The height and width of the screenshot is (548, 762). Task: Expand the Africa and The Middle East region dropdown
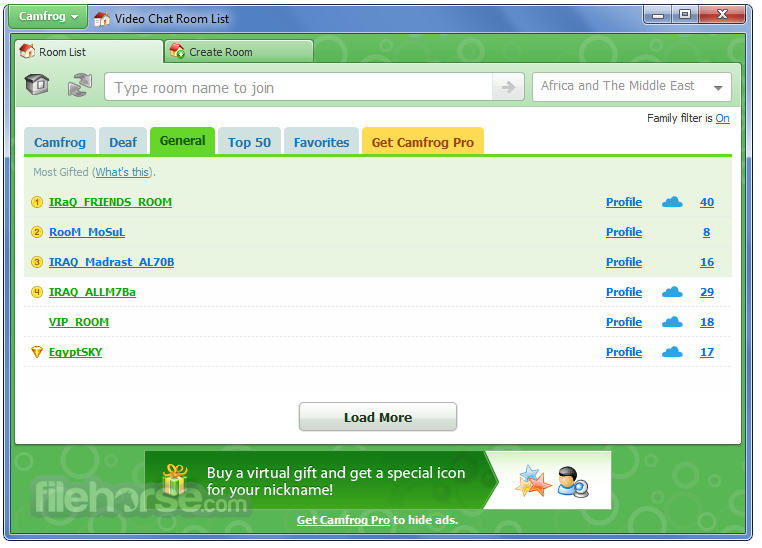631,87
